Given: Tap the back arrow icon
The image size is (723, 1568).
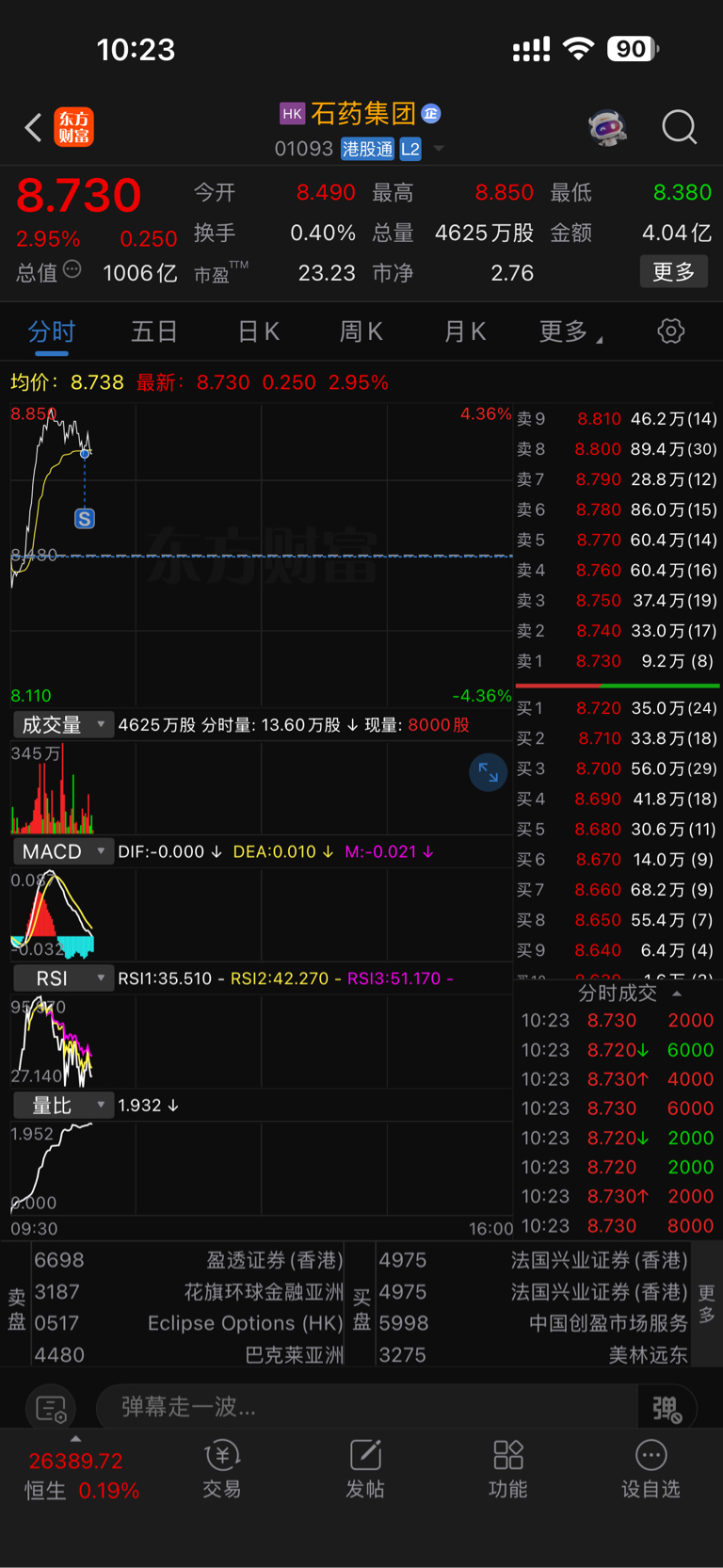Looking at the screenshot, I should pyautogui.click(x=34, y=127).
